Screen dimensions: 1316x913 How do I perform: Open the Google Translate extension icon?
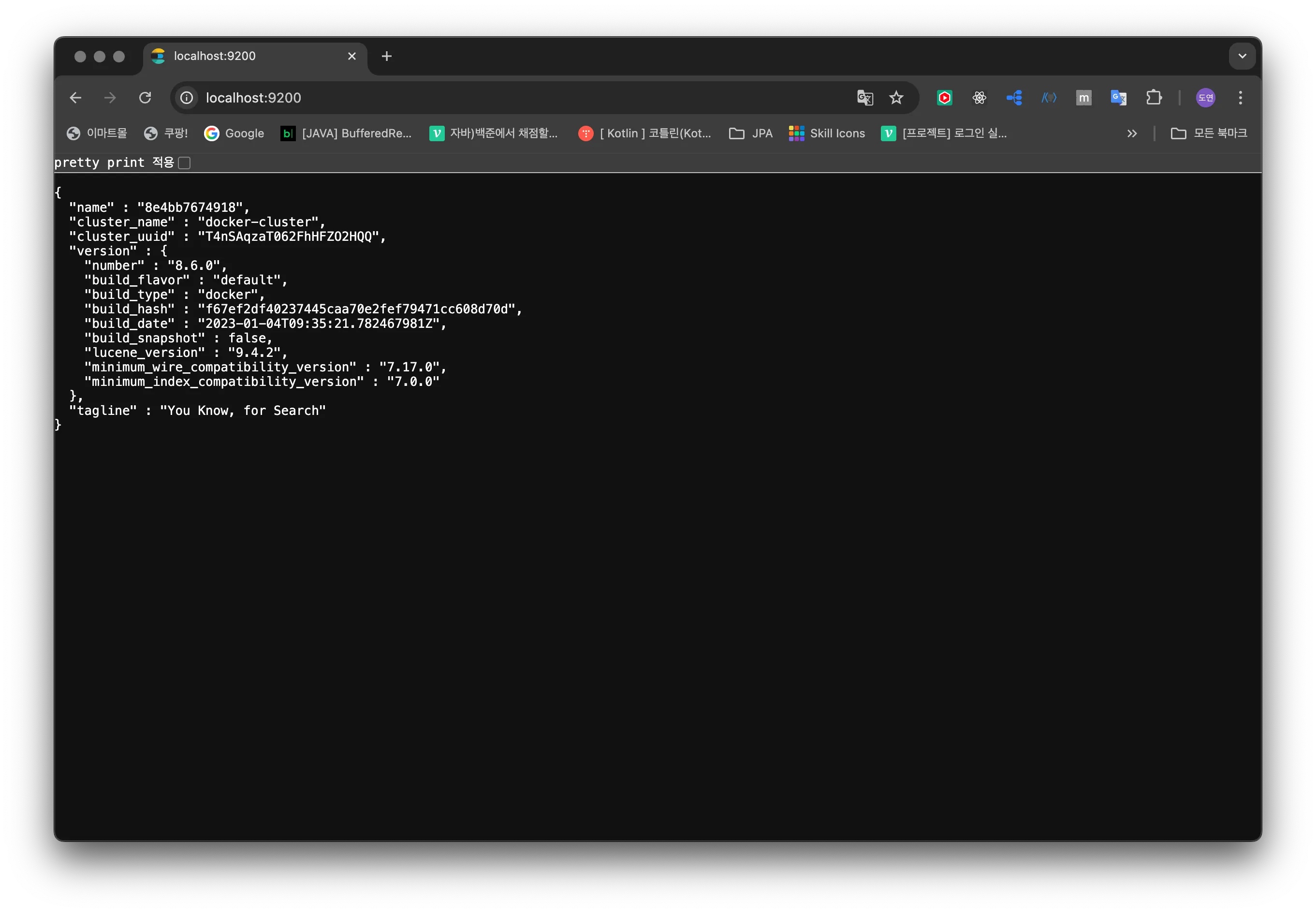1119,98
